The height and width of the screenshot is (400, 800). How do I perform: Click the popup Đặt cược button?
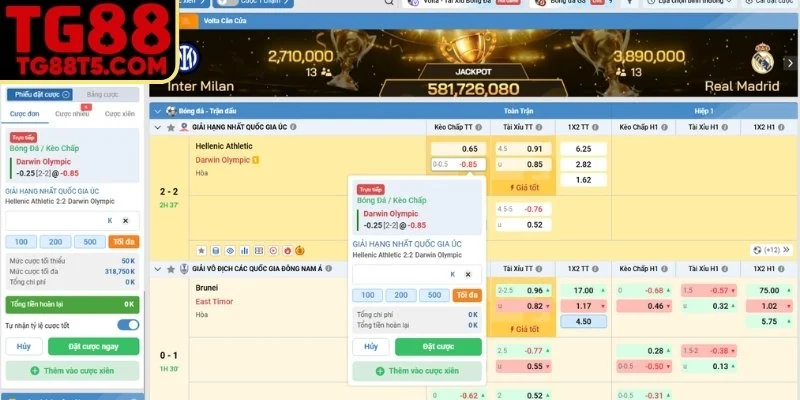(438, 347)
